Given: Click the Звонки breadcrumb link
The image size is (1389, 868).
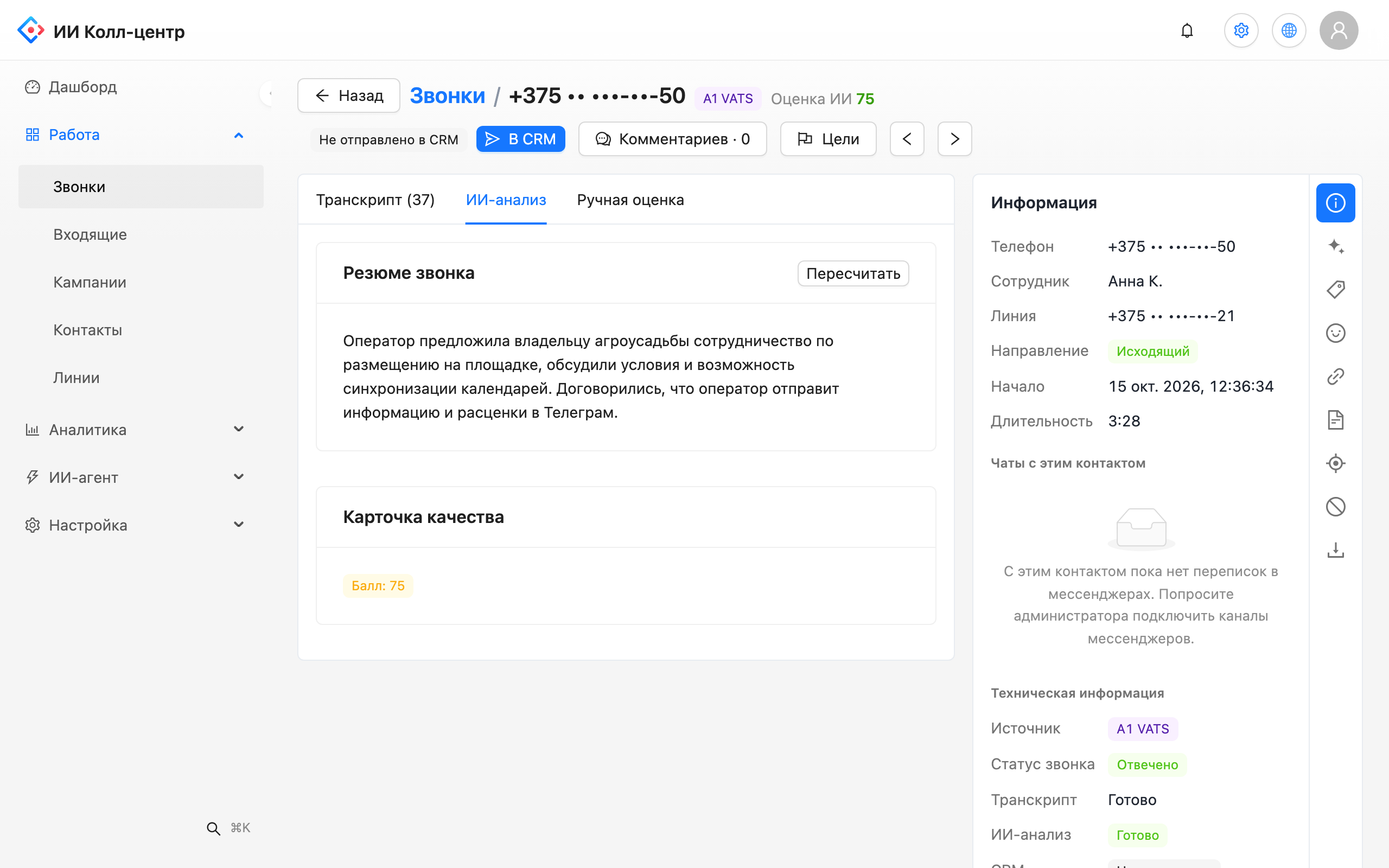Looking at the screenshot, I should pyautogui.click(x=448, y=96).
